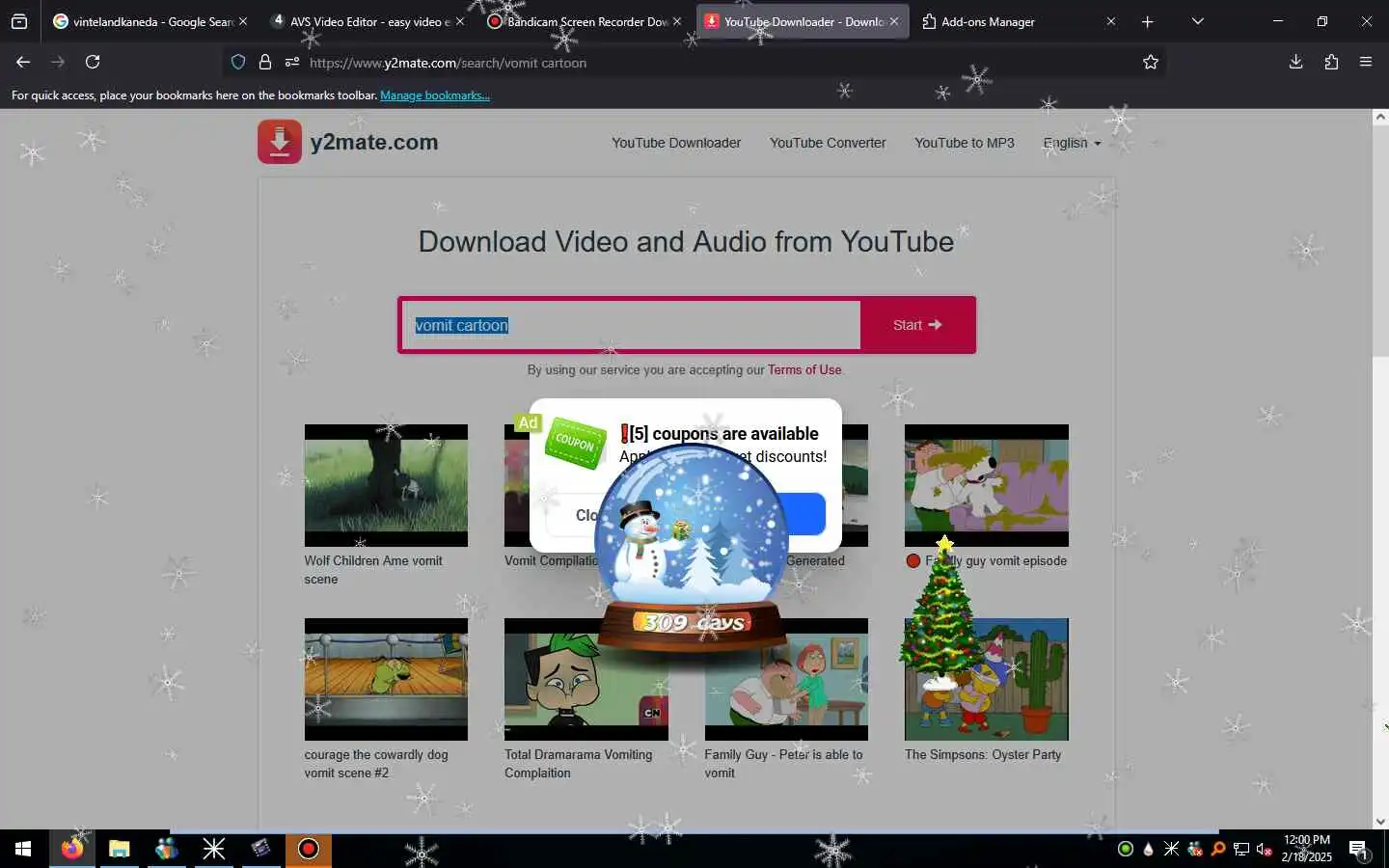View site security via padlock icon
The width and height of the screenshot is (1389, 868).
coord(265,63)
